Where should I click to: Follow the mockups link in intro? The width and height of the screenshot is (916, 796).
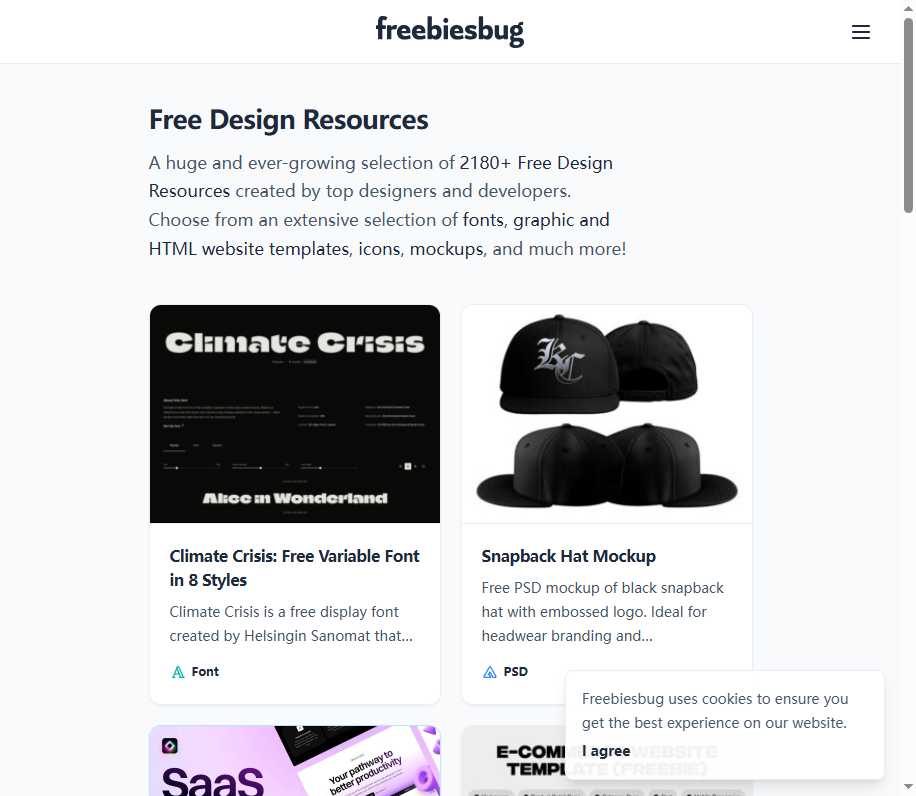pos(447,249)
